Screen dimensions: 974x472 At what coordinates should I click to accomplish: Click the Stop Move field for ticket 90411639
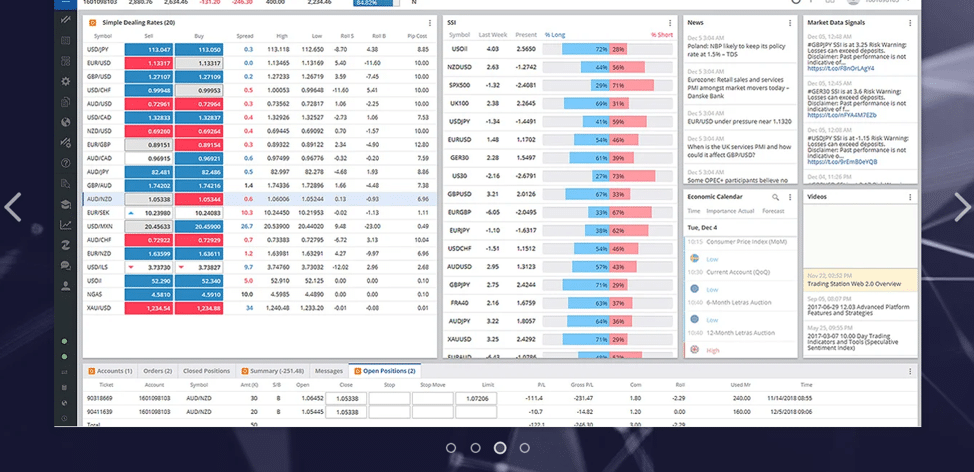click(432, 412)
